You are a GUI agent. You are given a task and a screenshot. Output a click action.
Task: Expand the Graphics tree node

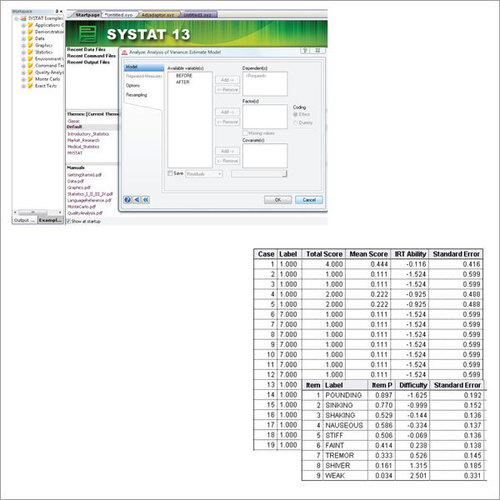point(24,45)
